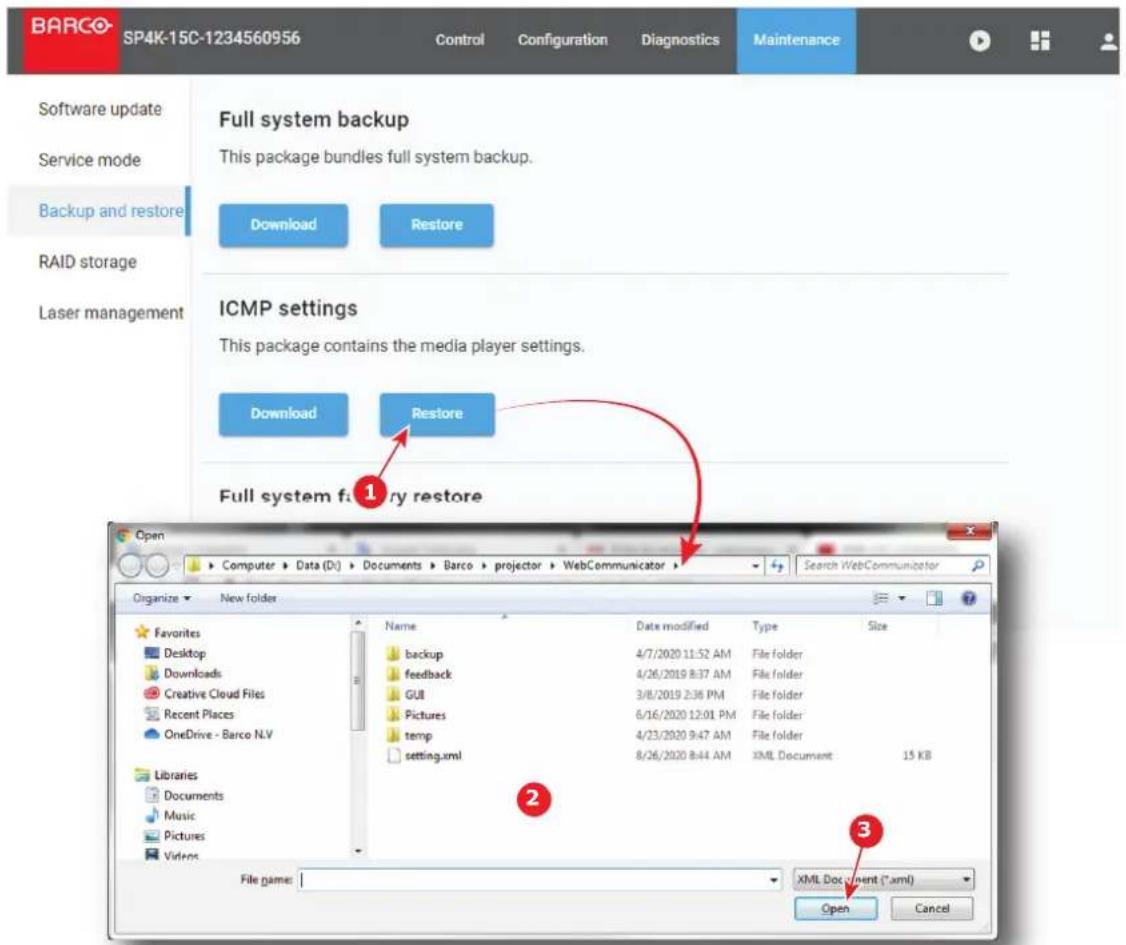The width and height of the screenshot is (1126, 945).
Task: Sort by the Size column header
Action: (x=878, y=626)
